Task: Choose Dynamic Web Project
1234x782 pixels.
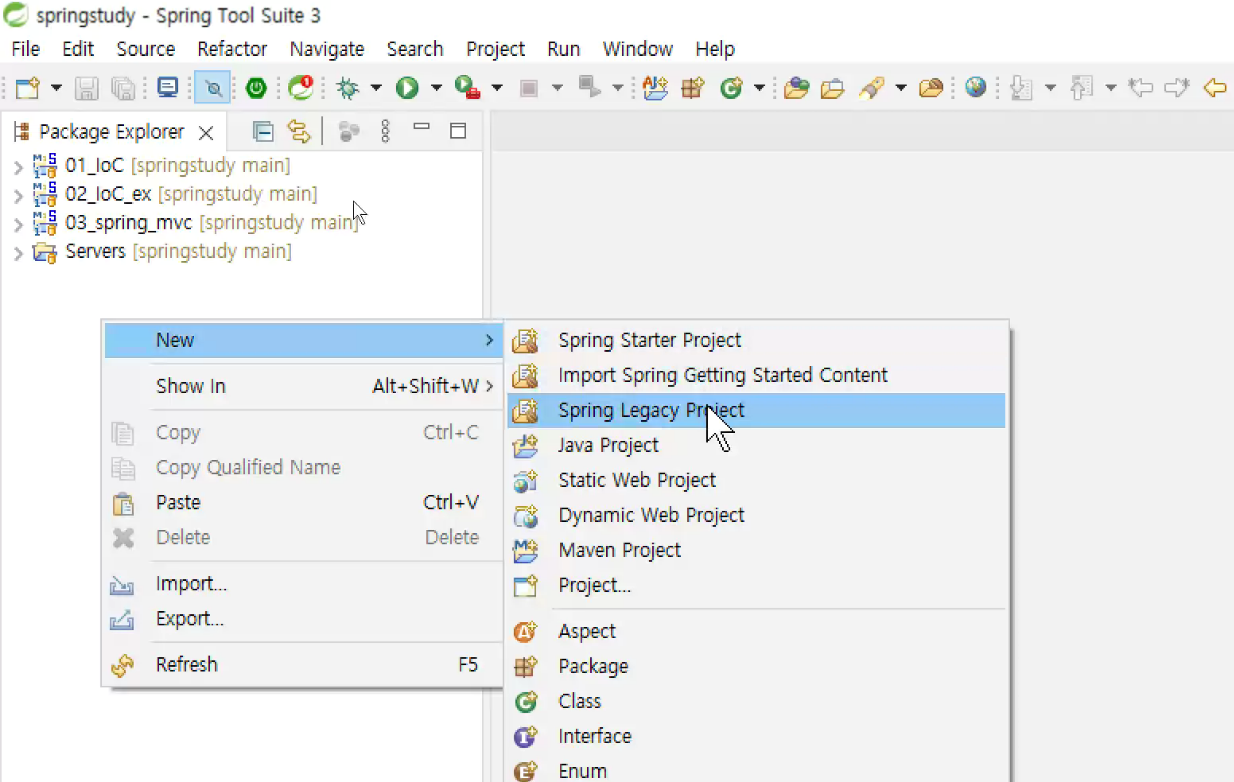Action: pyautogui.click(x=756, y=515)
